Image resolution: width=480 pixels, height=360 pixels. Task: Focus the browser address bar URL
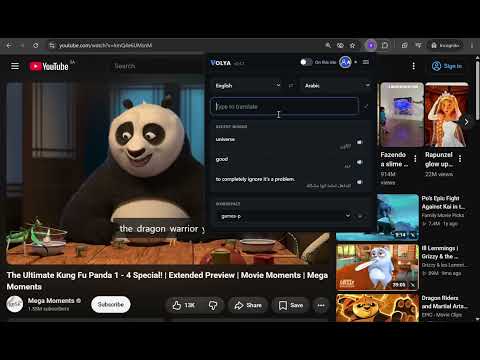pyautogui.click(x=105, y=45)
